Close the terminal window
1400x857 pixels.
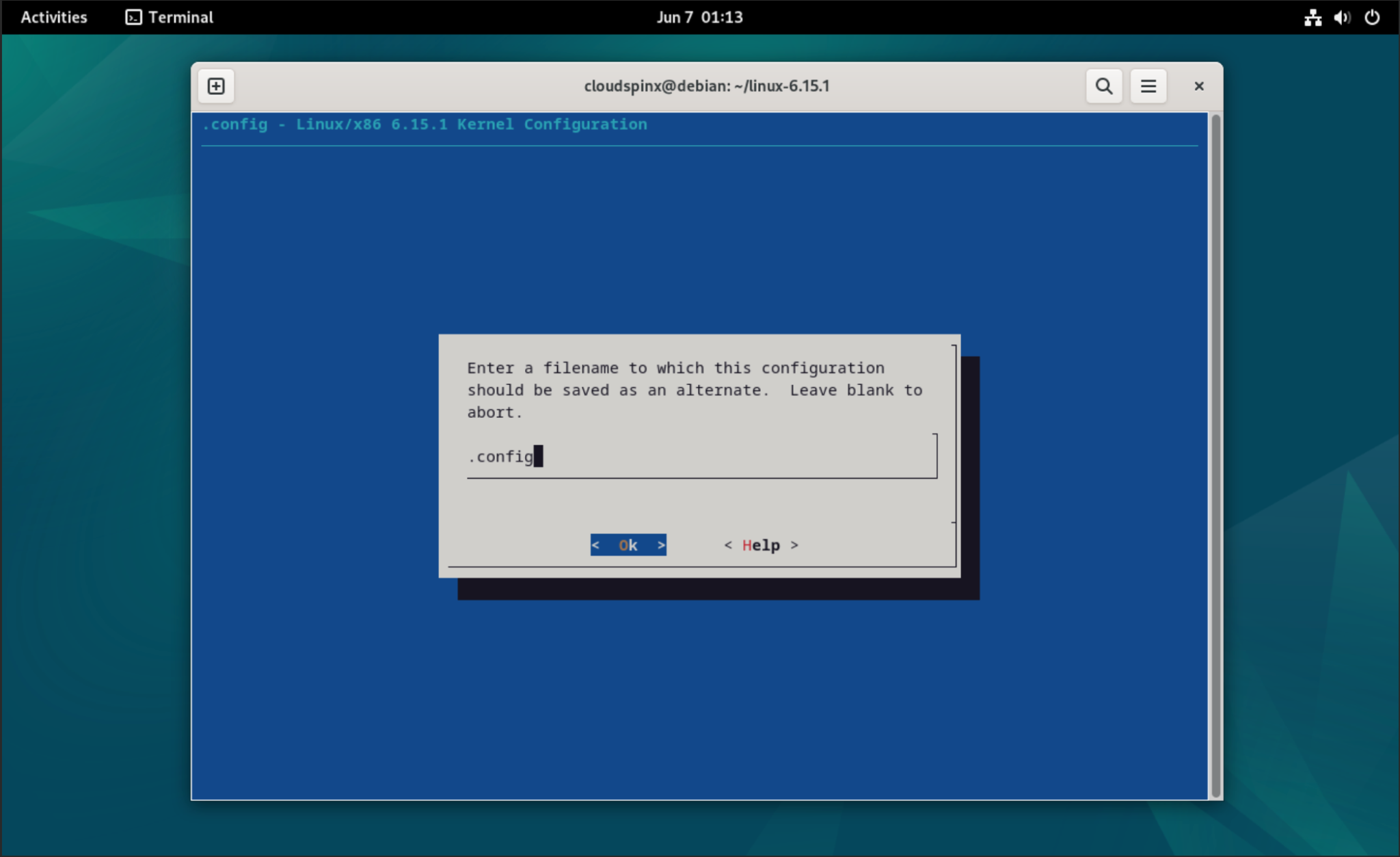(x=1198, y=85)
